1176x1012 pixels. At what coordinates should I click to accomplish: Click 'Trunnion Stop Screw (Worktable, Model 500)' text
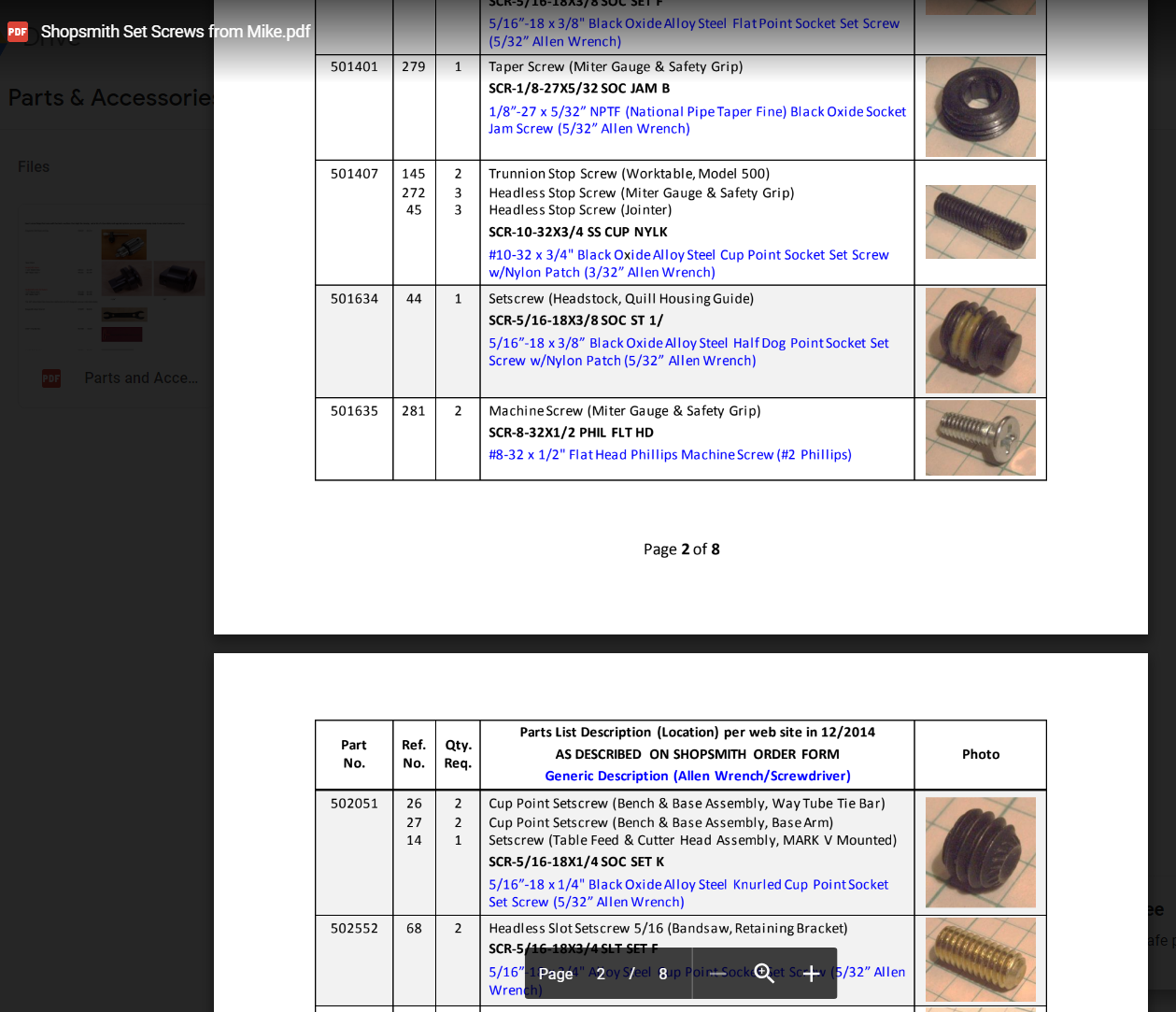(630, 174)
